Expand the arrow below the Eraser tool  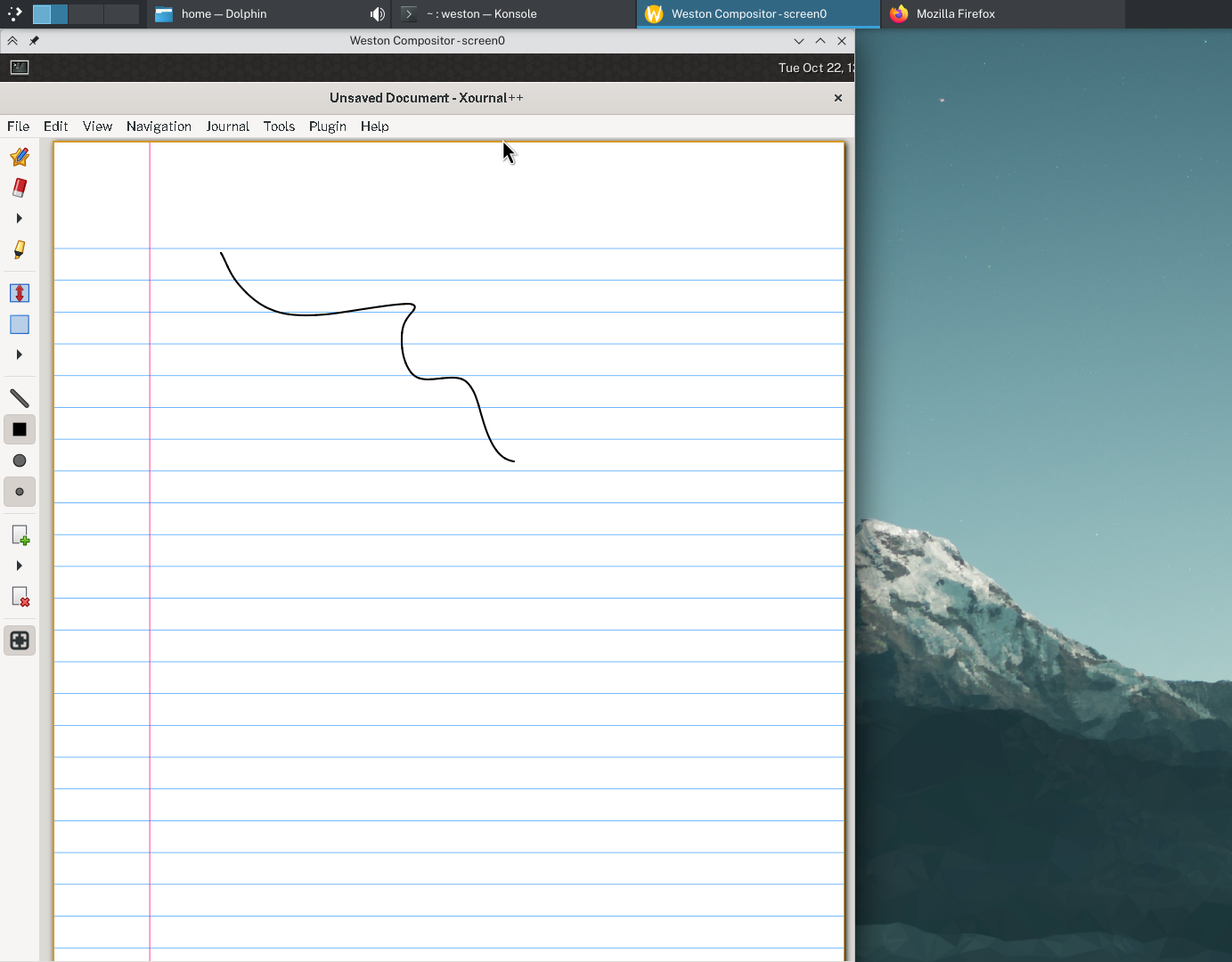click(x=20, y=218)
